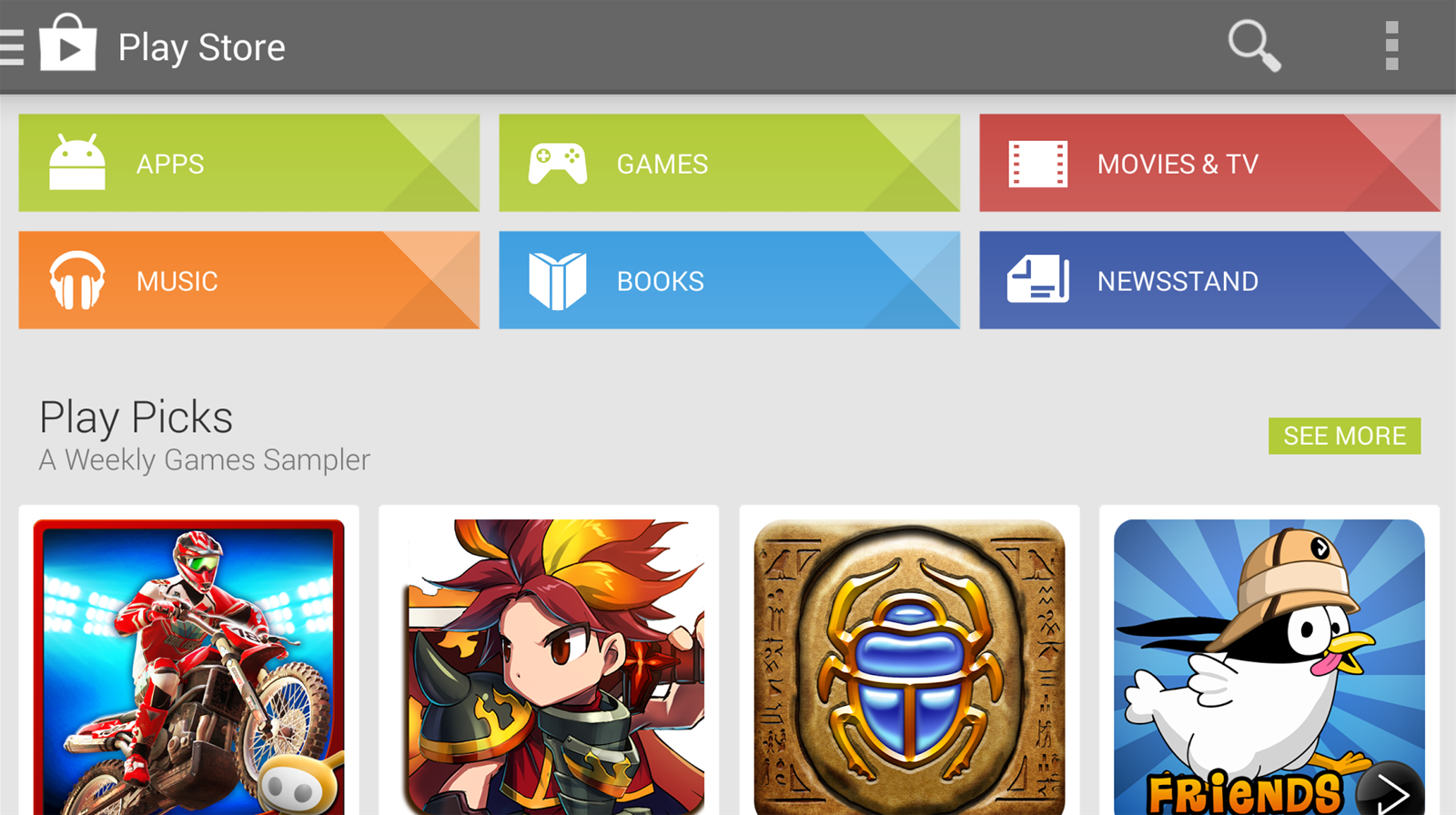This screenshot has width=1456, height=815.
Task: Click the SEE MORE button
Action: point(1345,436)
